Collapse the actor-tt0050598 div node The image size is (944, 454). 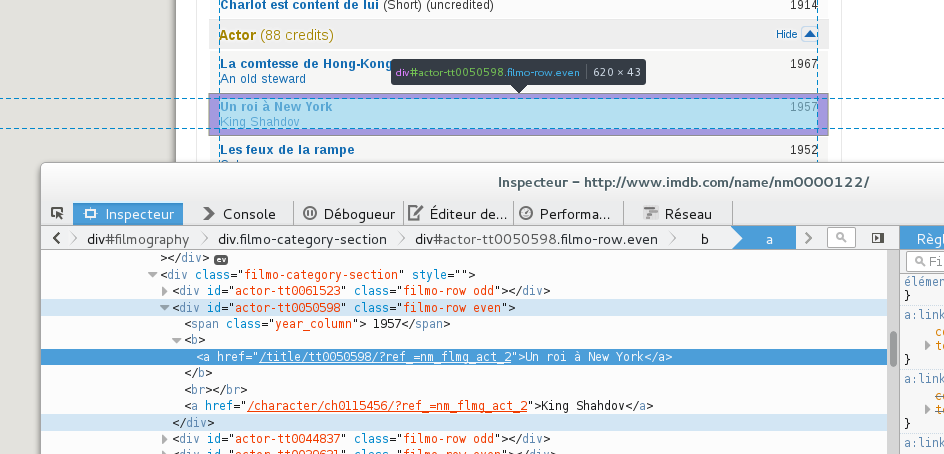[164, 308]
